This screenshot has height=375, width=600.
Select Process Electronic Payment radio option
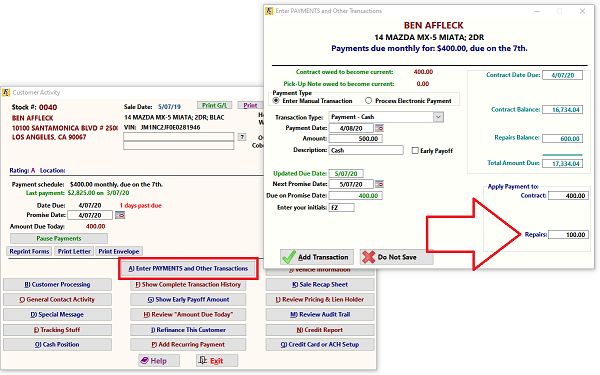click(x=368, y=101)
